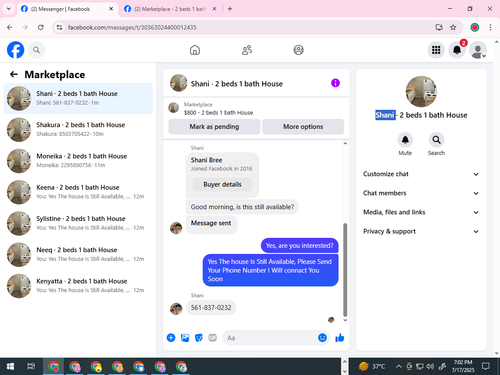Attach a photo using the image icon
Screen dimensions: 500x375
(x=185, y=338)
